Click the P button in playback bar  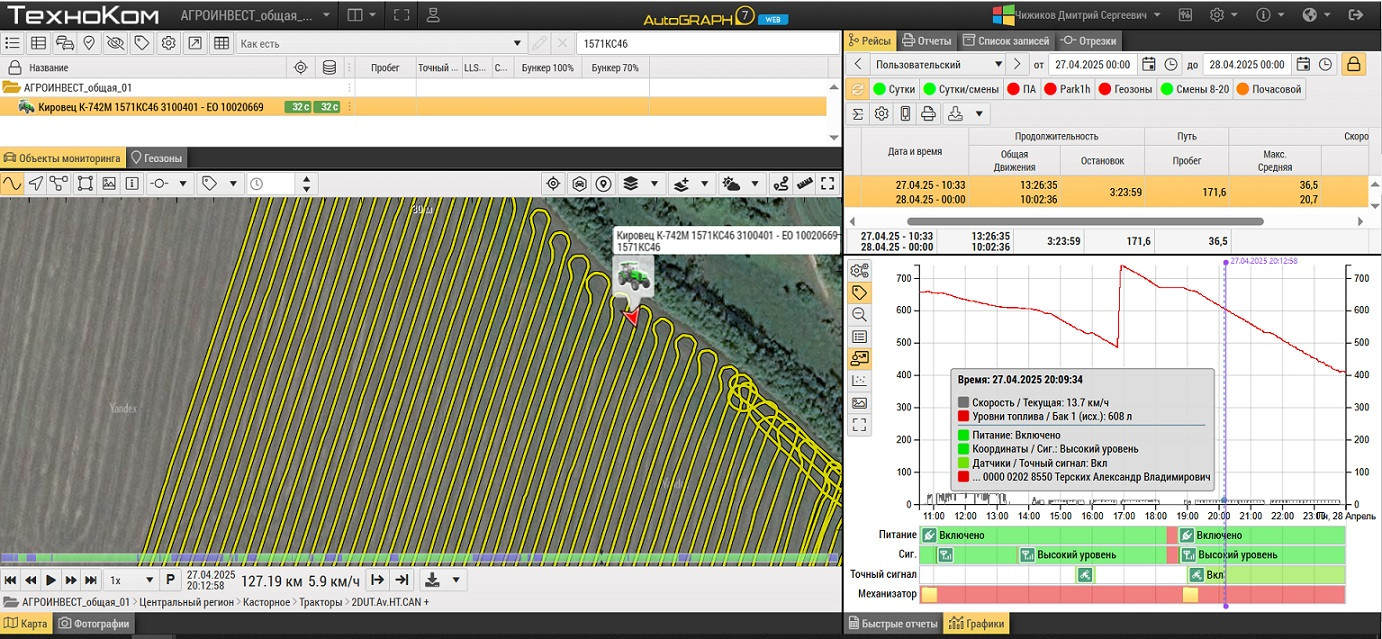tap(170, 580)
